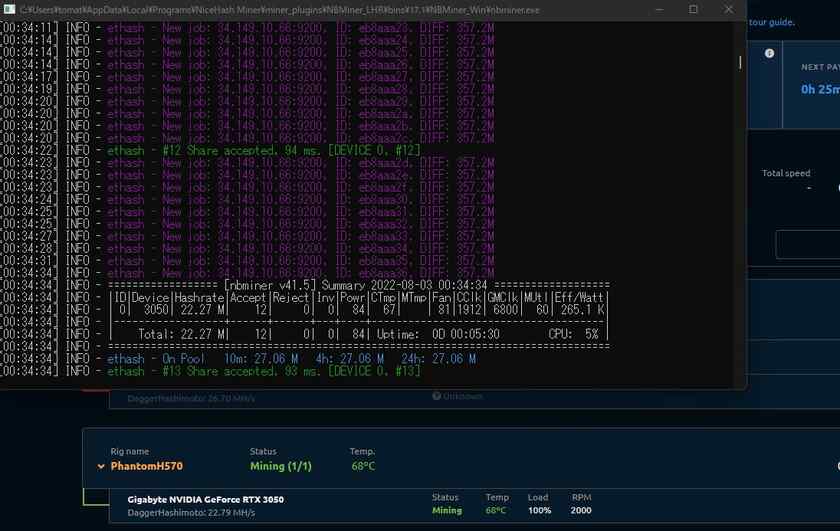Click the RTX 3050 fan RPM value 2000
This screenshot has width=840, height=531.
[x=581, y=511]
